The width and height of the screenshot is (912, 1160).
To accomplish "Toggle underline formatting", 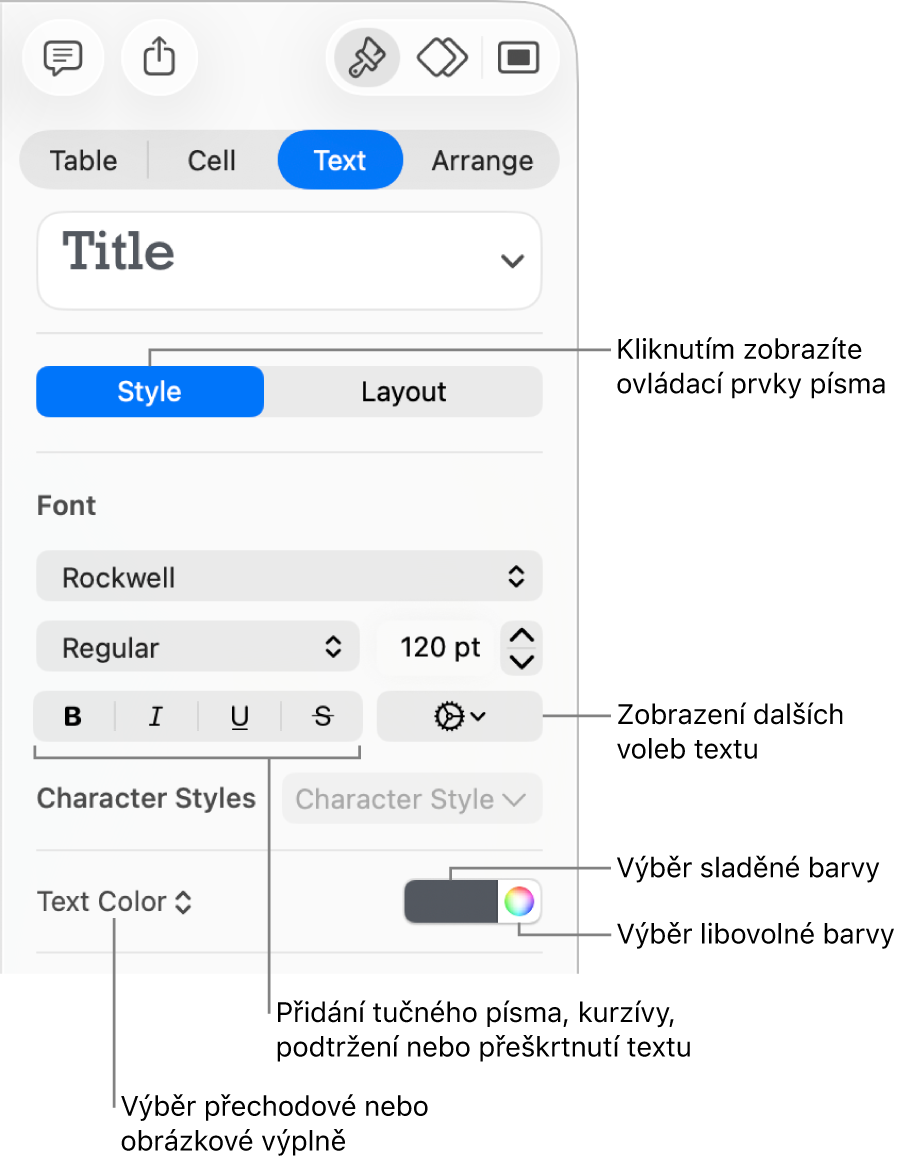I will 240,716.
